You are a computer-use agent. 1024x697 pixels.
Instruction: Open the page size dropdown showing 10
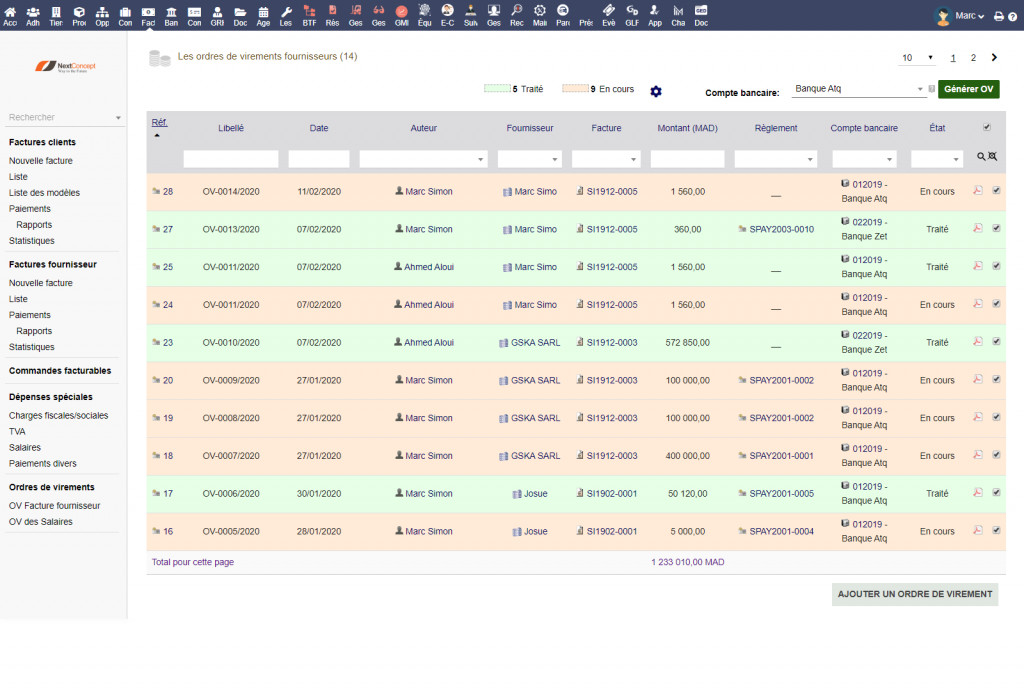point(917,58)
